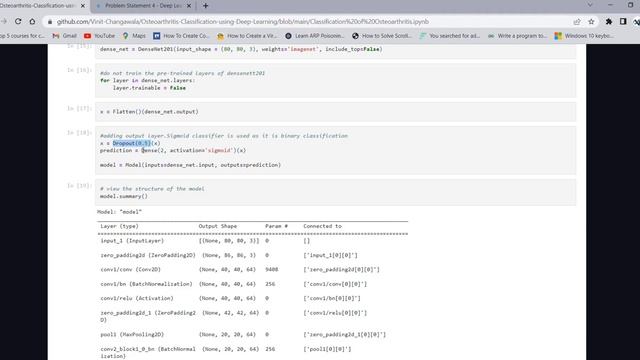Click the Model: "model" output text
The height and width of the screenshot is (360, 640).
click(119, 212)
